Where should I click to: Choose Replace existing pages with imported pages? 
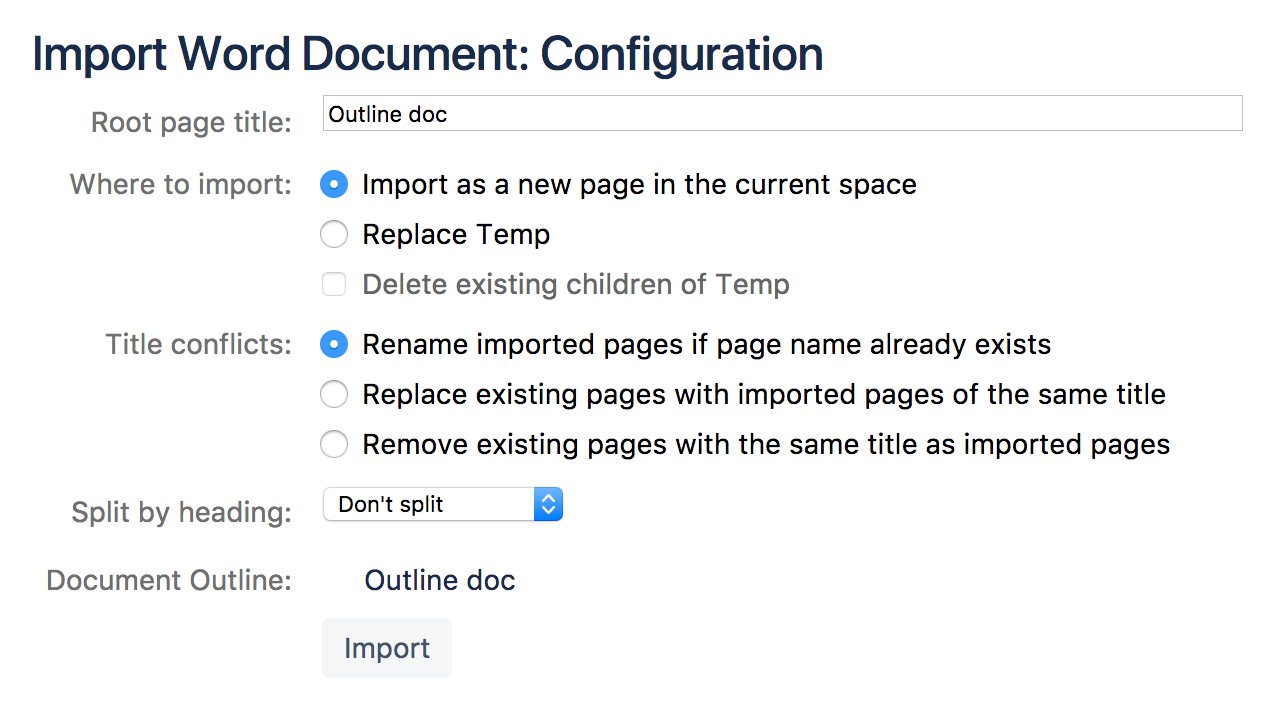point(334,394)
